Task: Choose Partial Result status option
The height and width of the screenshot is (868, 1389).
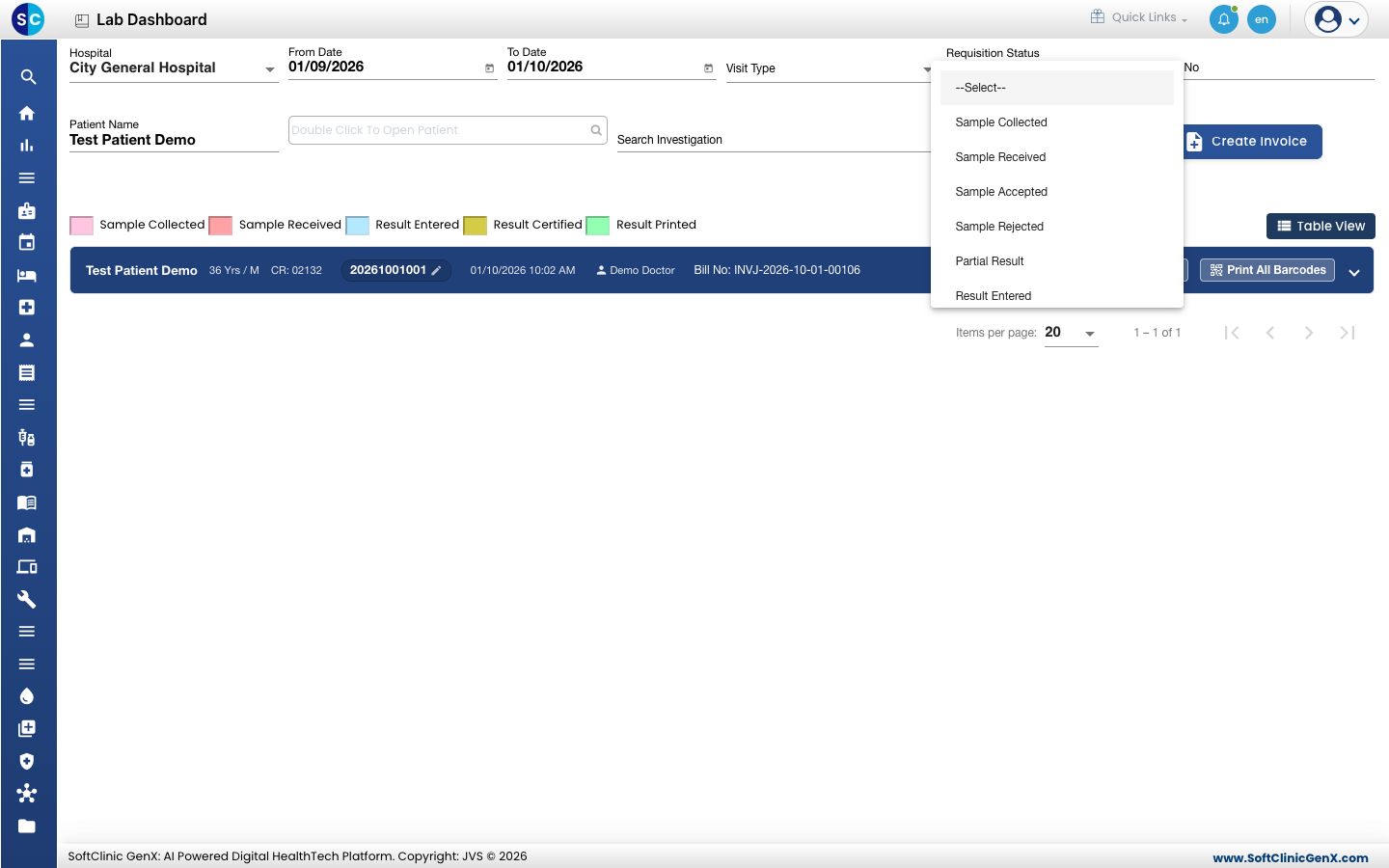Action: tap(1057, 261)
